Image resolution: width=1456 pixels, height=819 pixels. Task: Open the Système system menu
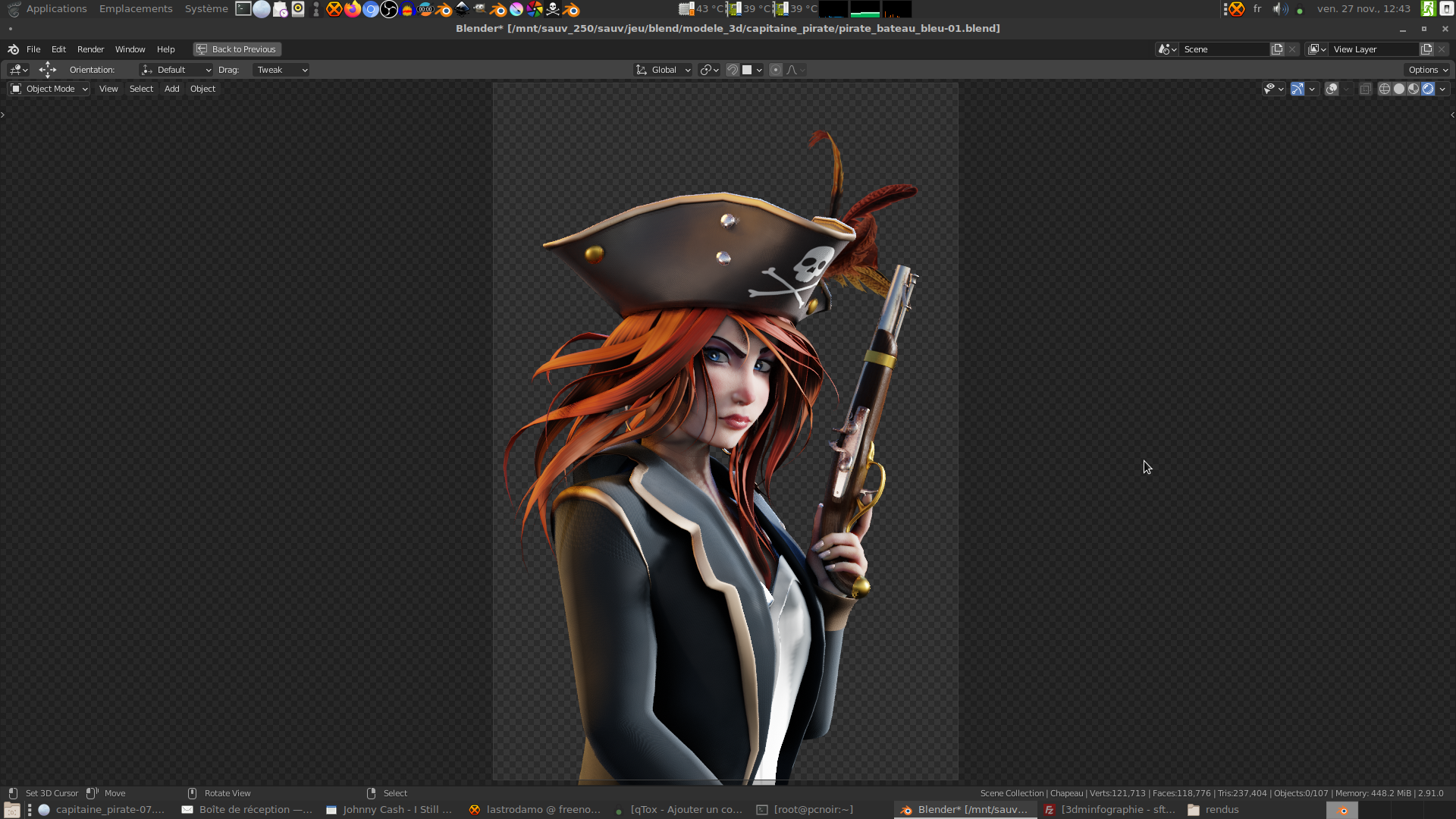(206, 9)
